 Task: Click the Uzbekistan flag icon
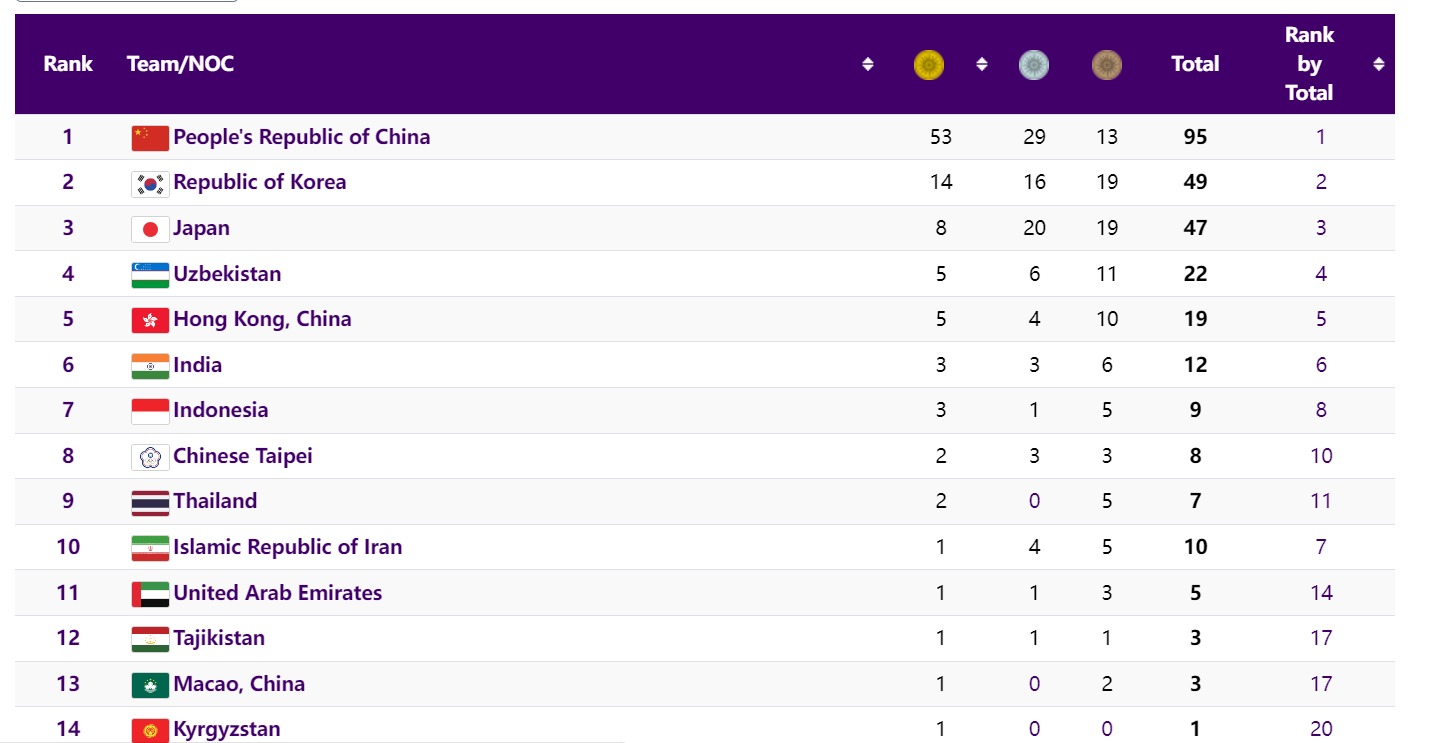pos(150,275)
